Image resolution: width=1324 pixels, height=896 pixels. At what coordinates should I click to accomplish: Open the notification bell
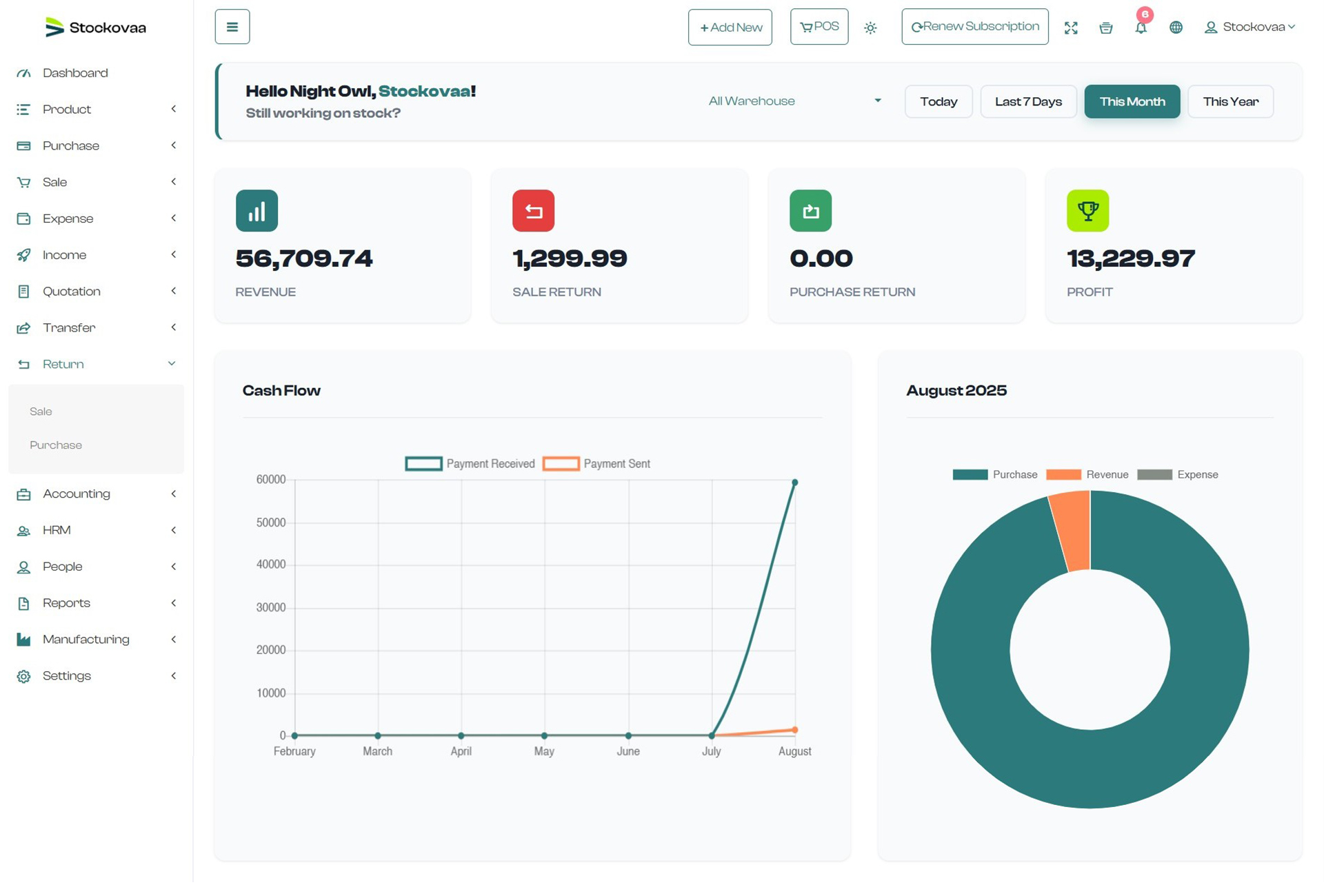(1141, 28)
